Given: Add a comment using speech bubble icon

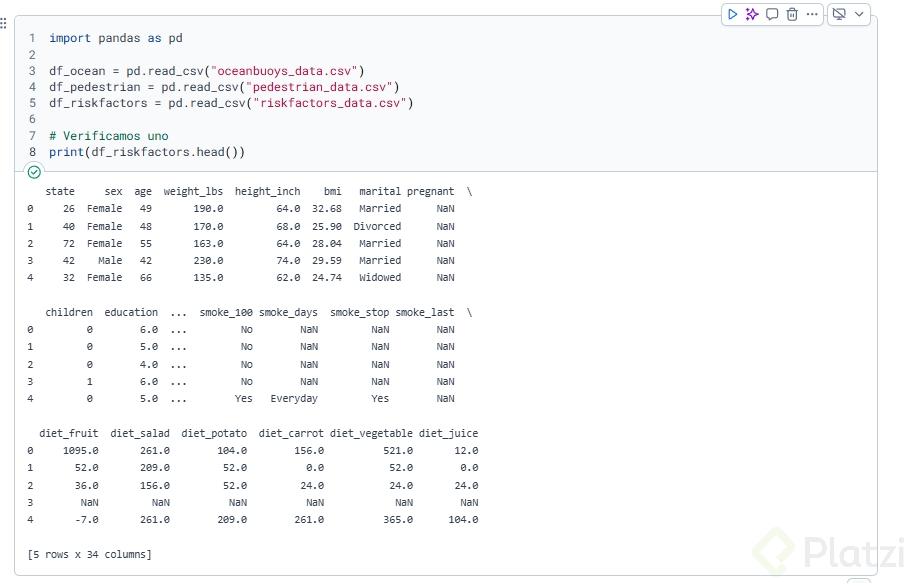Looking at the screenshot, I should (x=772, y=14).
